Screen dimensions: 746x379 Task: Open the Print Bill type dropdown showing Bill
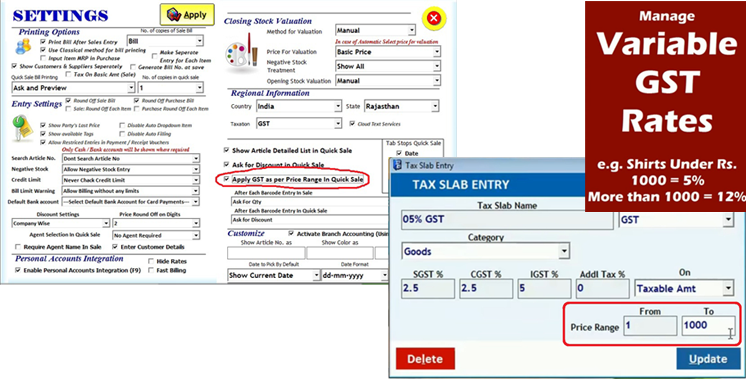coord(165,41)
